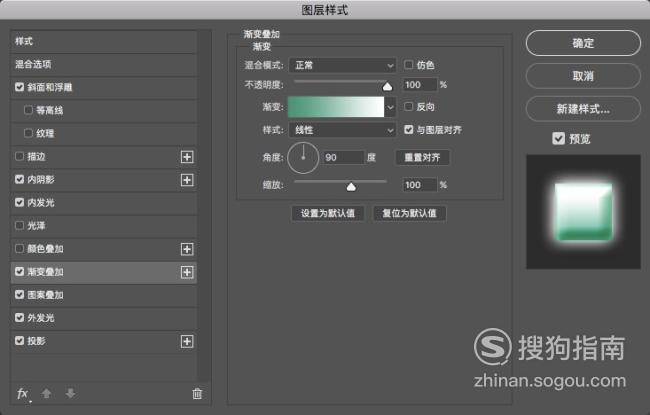Image resolution: width=650 pixels, height=415 pixels.
Task: Click the 不透明度 slider handle
Action: point(387,86)
